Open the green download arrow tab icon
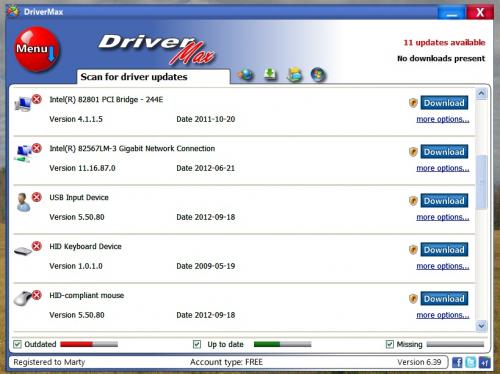The height and width of the screenshot is (374, 500). coord(270,74)
